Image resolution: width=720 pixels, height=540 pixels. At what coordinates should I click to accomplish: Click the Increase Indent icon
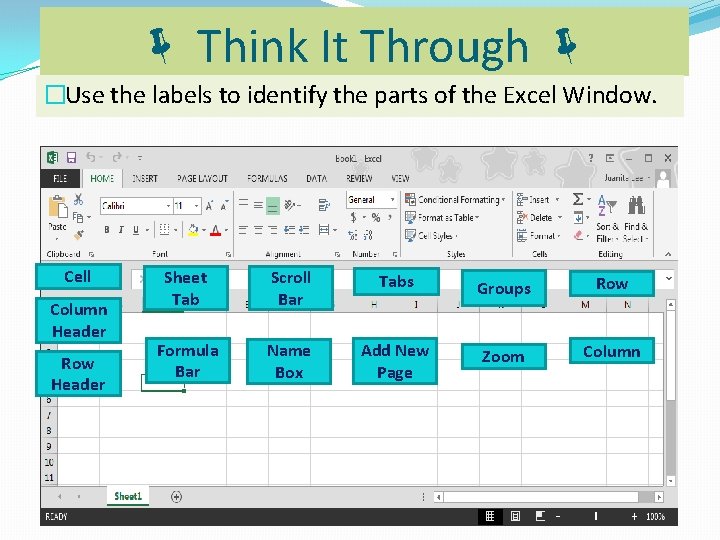304,230
